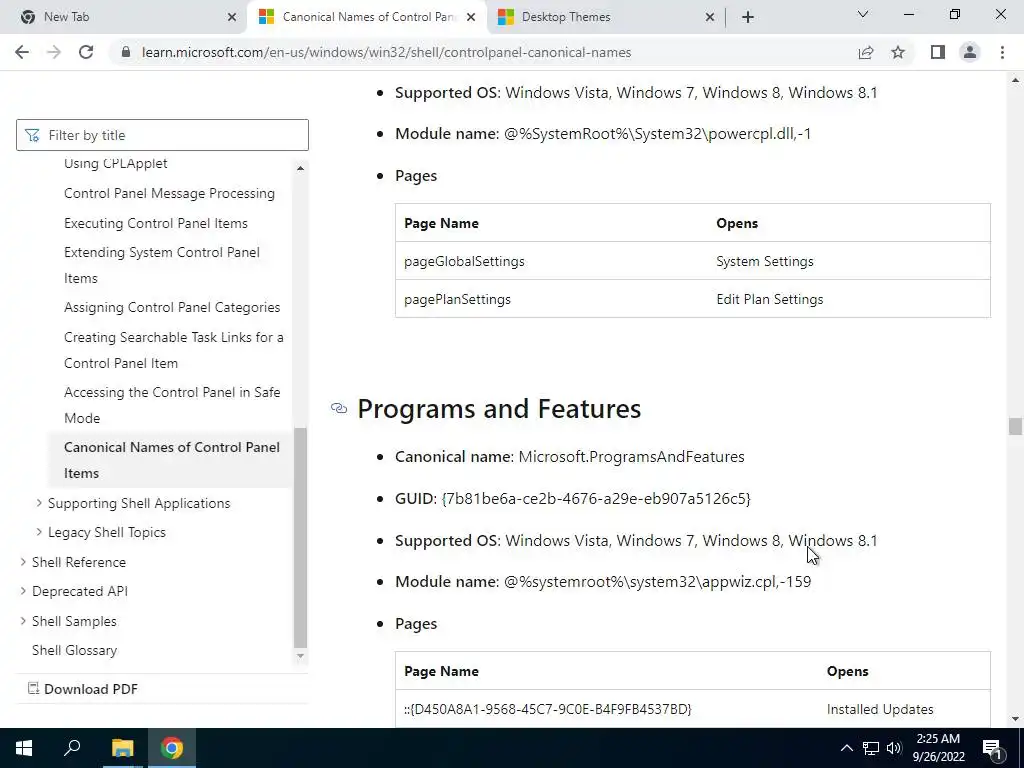Image resolution: width=1024 pixels, height=768 pixels.
Task: Select the Canonical Names of Control Panel tab
Action: (368, 17)
